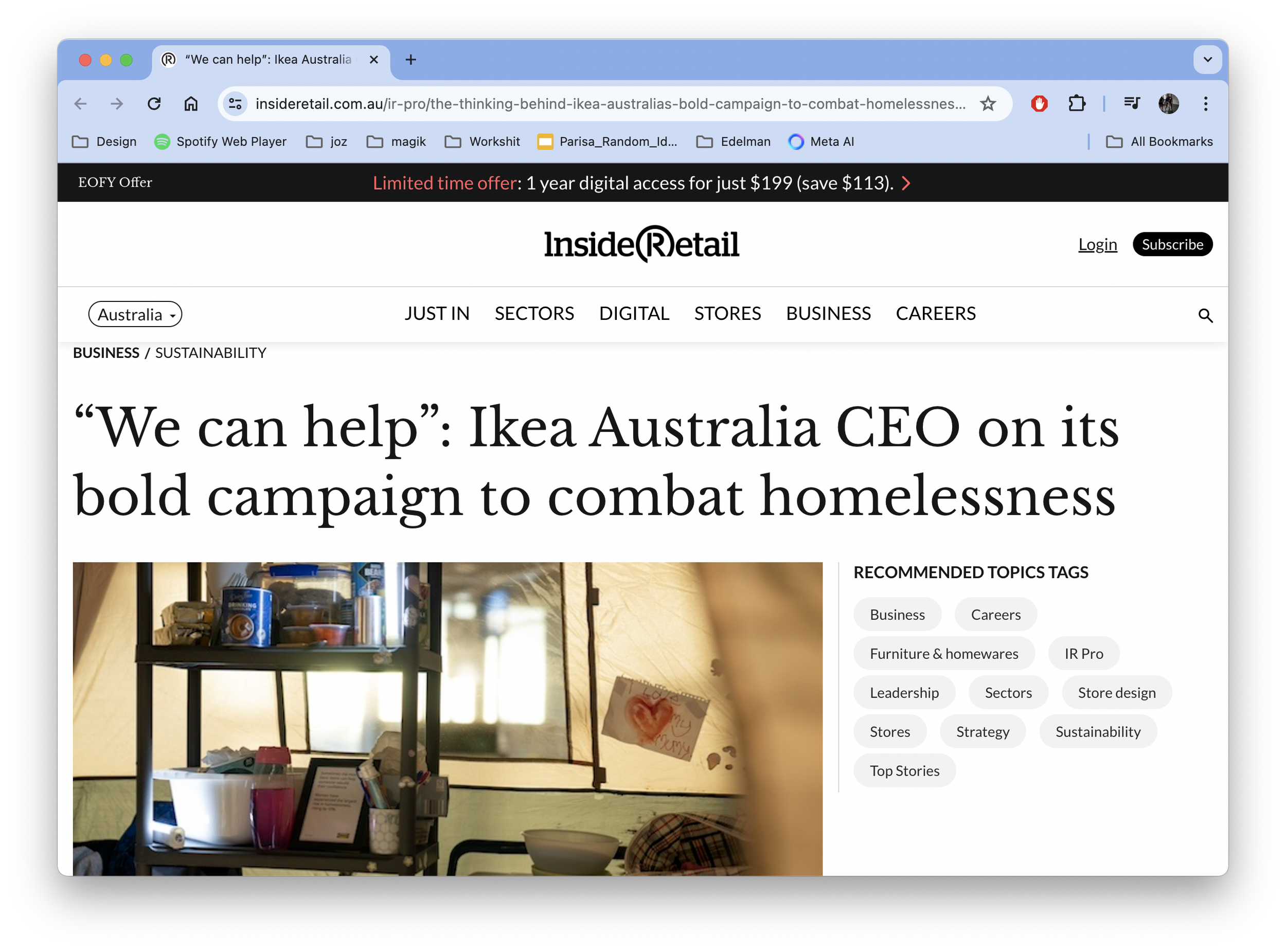Open the media controls icon
Screen dimensions: 1286x952
click(x=1132, y=104)
